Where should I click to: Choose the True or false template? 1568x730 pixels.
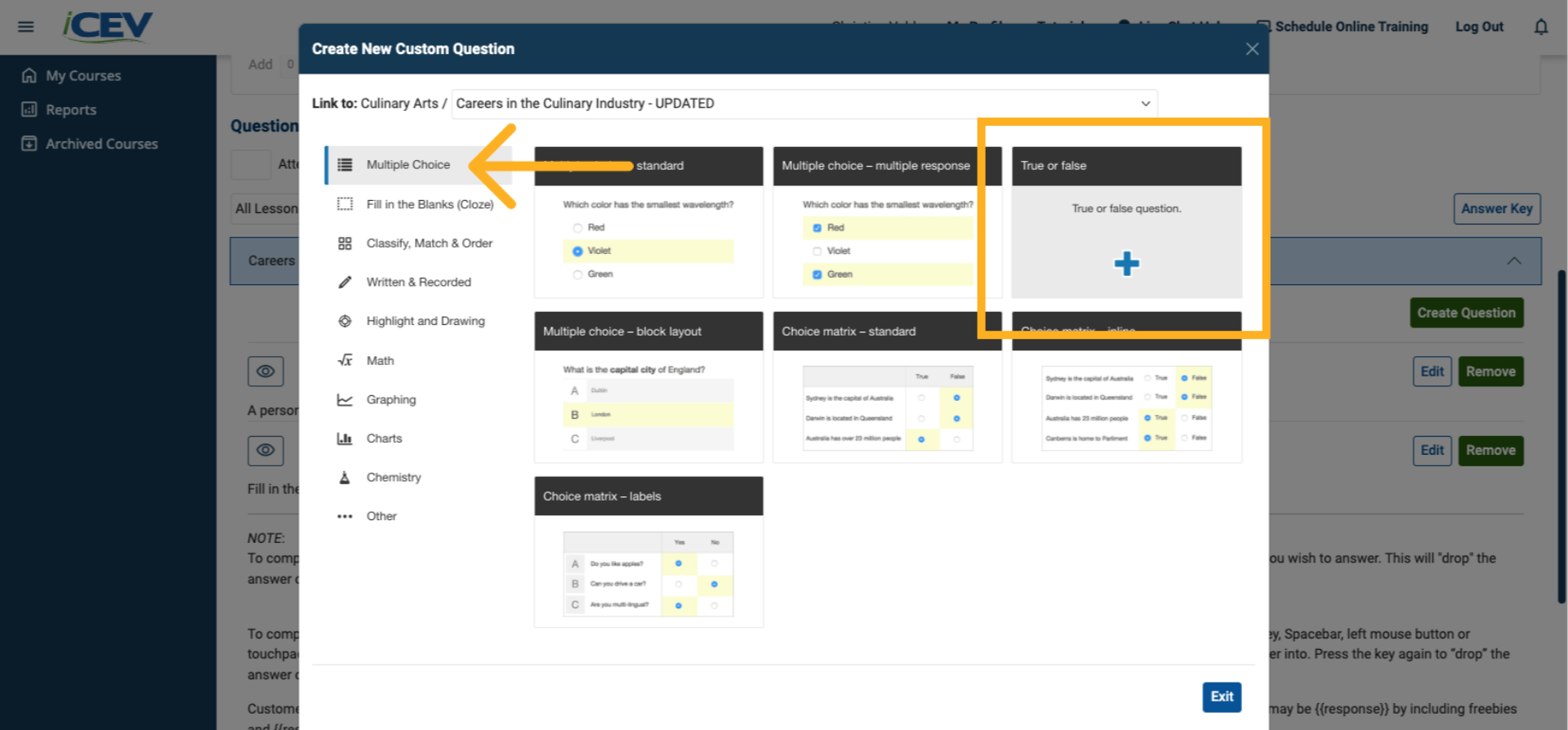coord(1127,222)
